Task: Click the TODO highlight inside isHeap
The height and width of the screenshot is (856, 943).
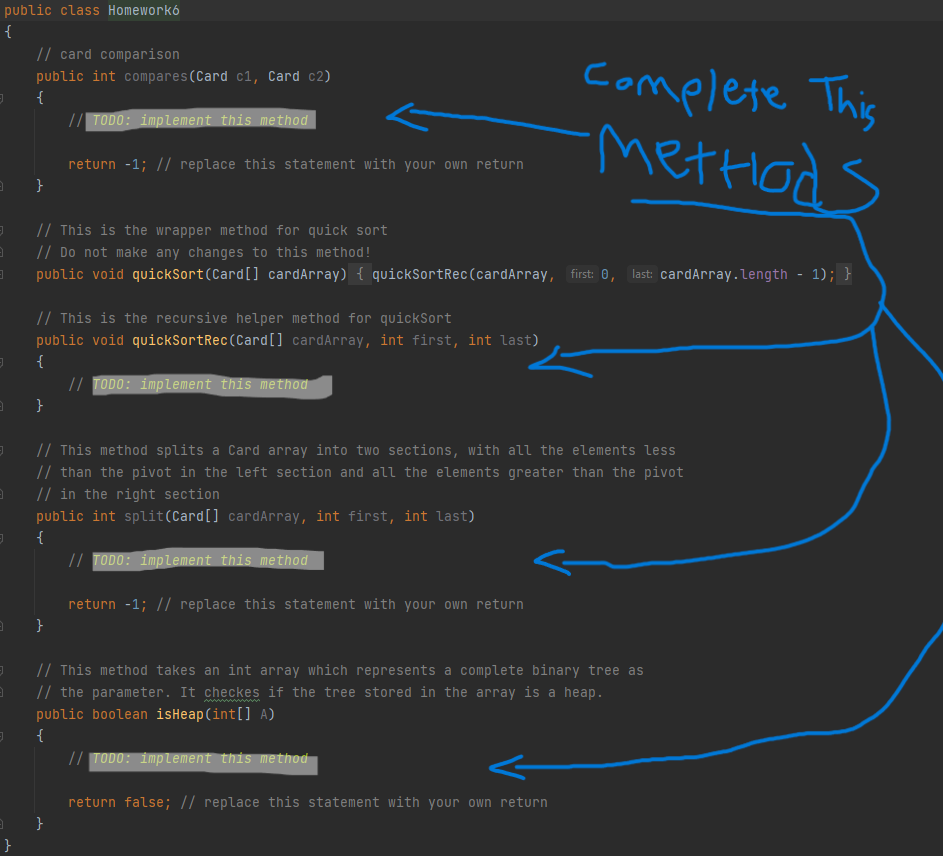Action: (x=205, y=758)
